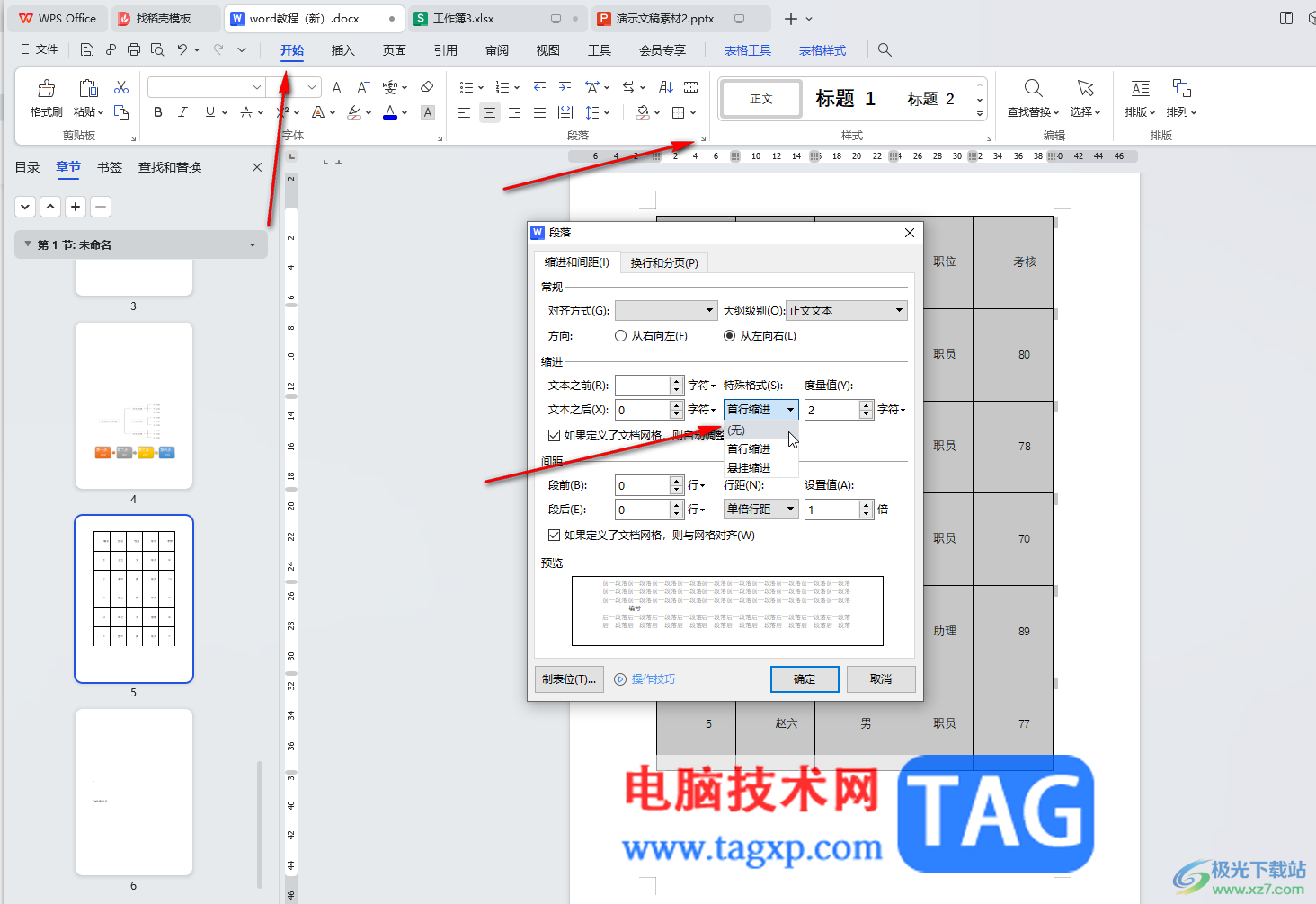This screenshot has height=904, width=1316.
Task: Select the 从右向左(F) direction radio
Action: pyautogui.click(x=620, y=336)
